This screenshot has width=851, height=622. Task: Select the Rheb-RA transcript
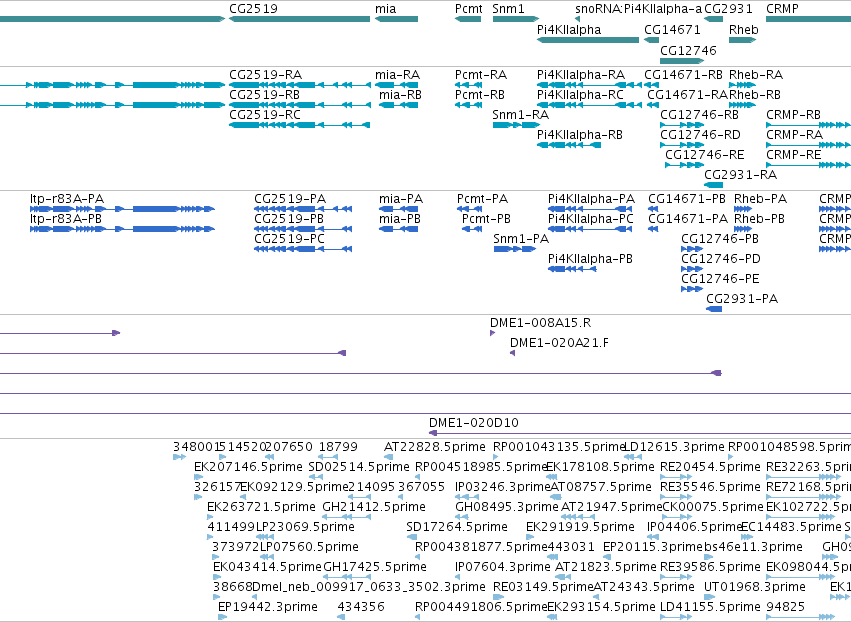[742, 85]
